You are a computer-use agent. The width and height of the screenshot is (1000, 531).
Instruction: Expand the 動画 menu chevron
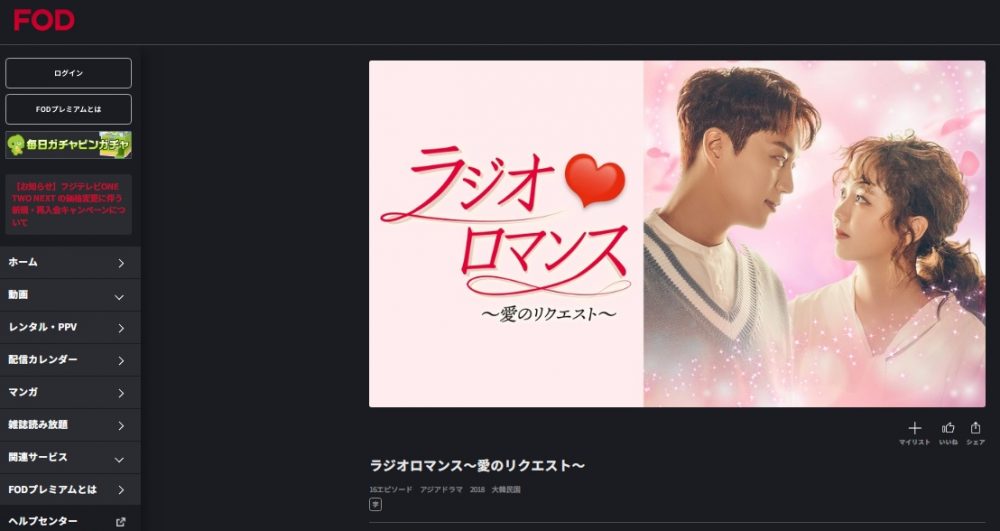[x=119, y=297]
